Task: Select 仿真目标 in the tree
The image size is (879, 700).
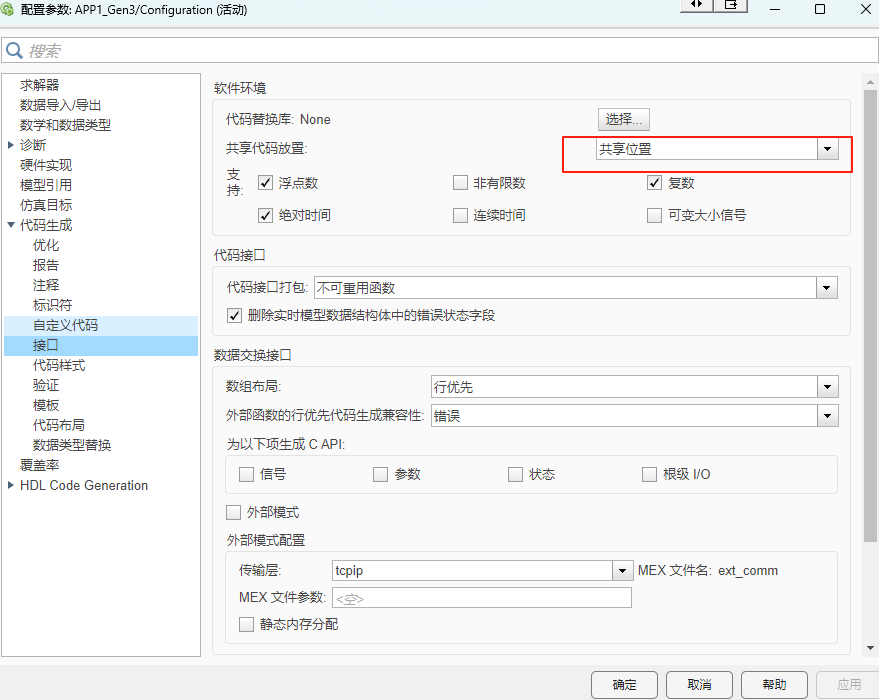Action: [46, 205]
